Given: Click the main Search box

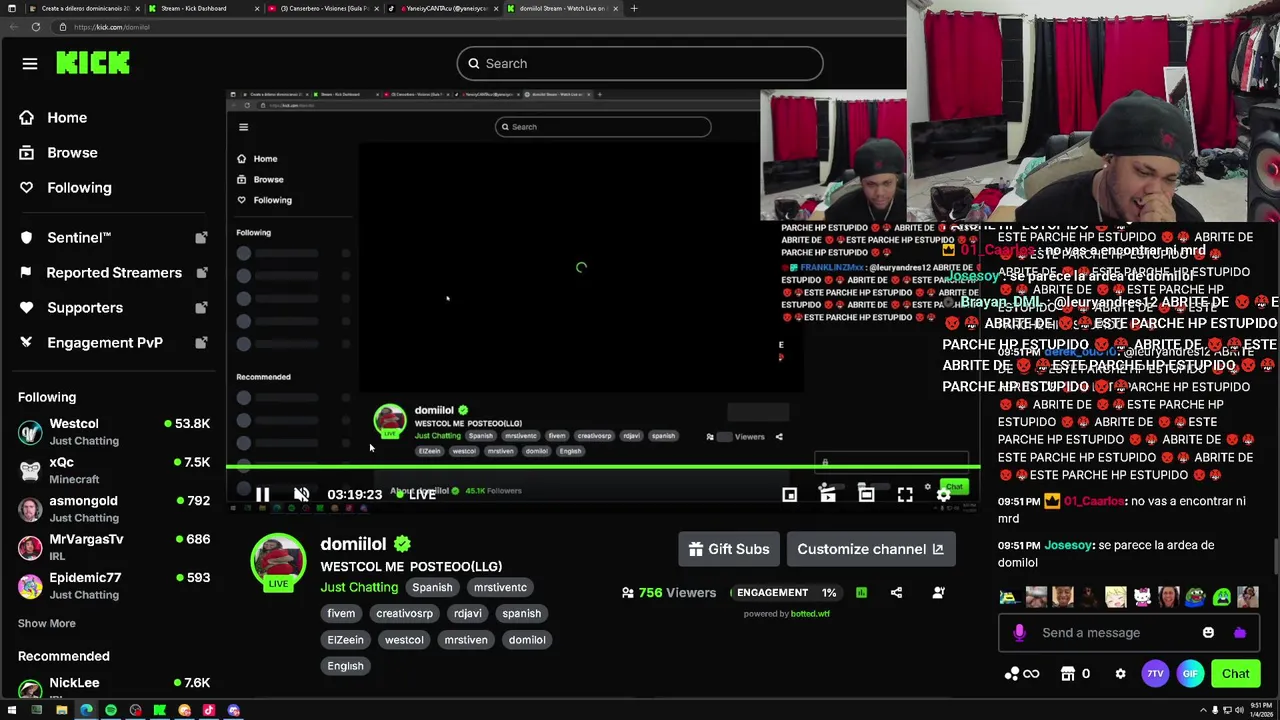Looking at the screenshot, I should (x=640, y=63).
